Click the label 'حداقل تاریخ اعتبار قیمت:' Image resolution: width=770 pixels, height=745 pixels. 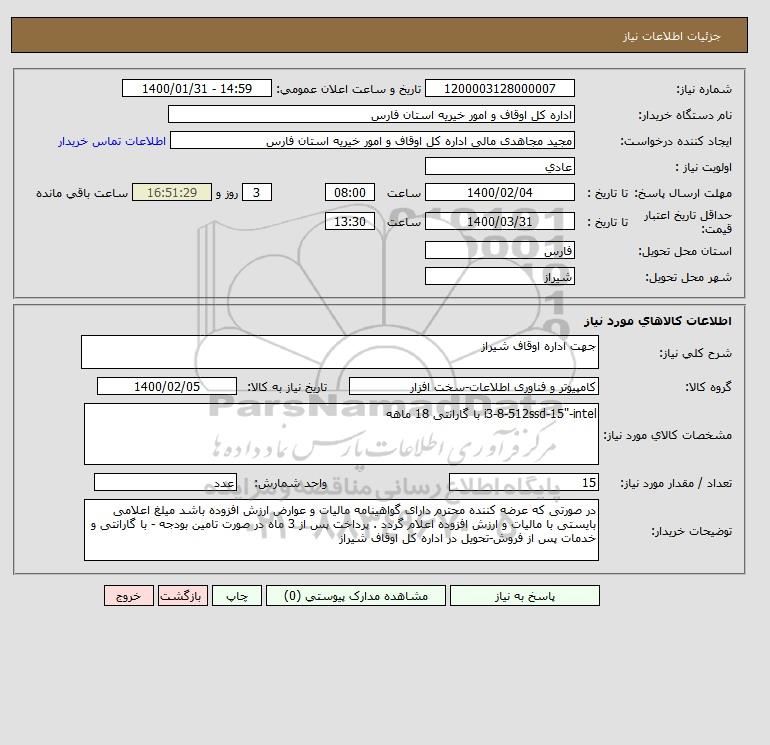click(688, 222)
